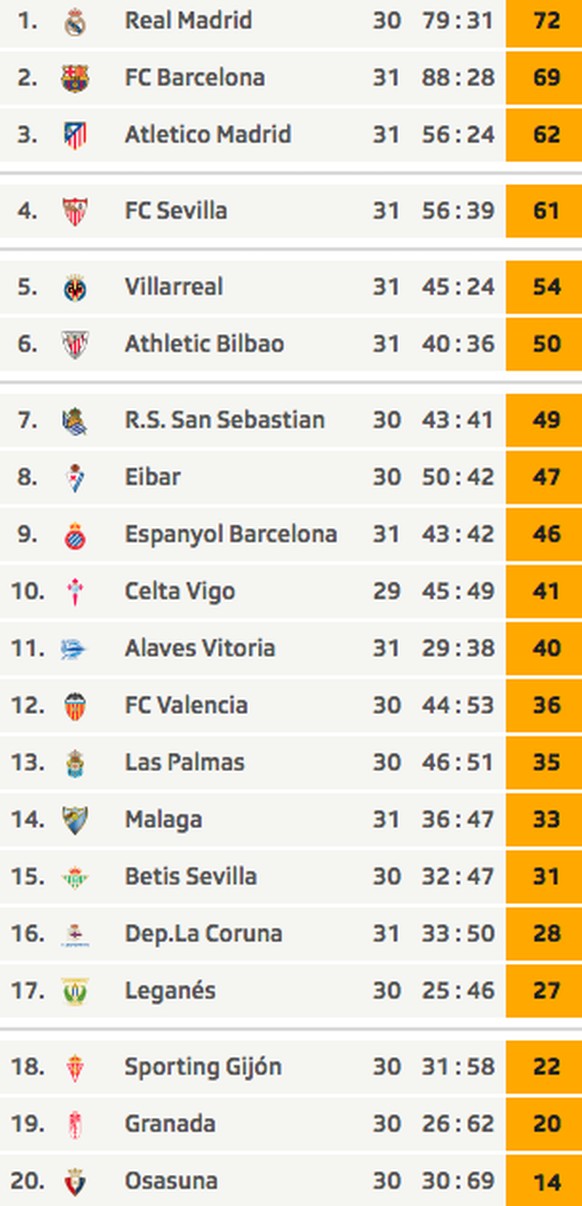Open the FC Sevilla team link
582x1206 pixels.
(176, 211)
